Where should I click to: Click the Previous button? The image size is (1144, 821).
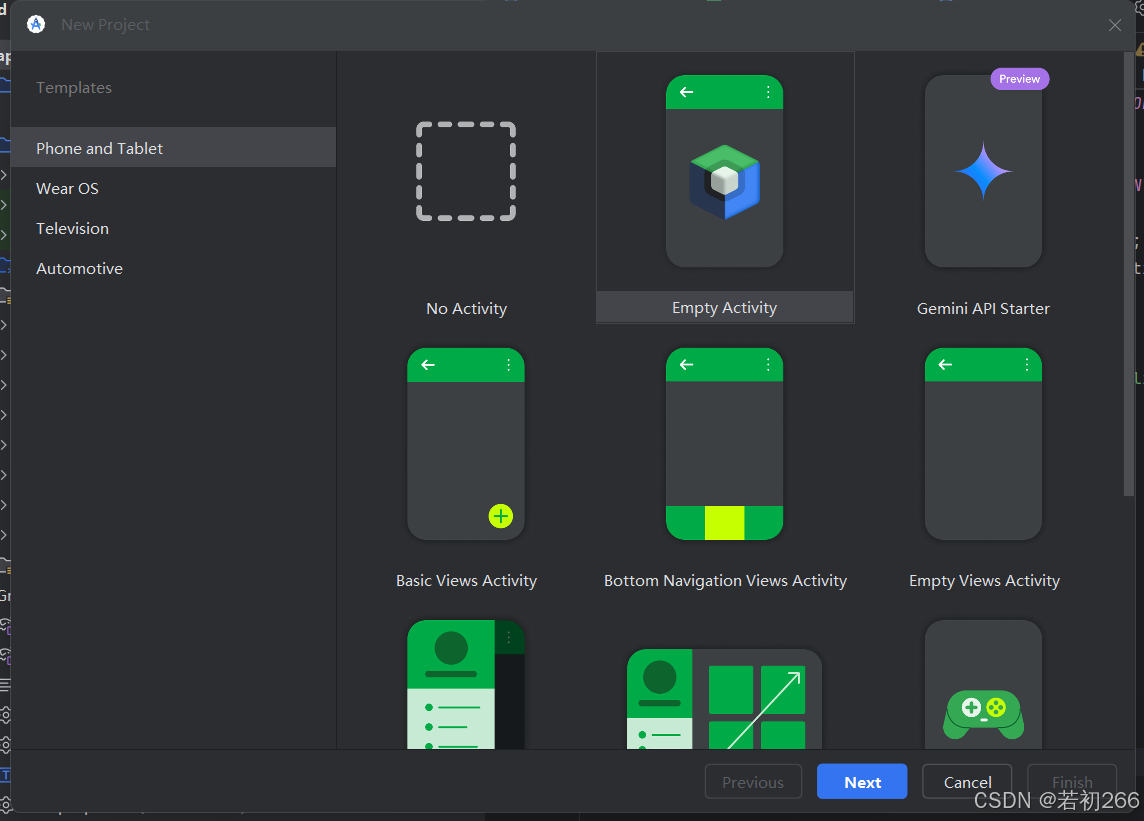754,782
